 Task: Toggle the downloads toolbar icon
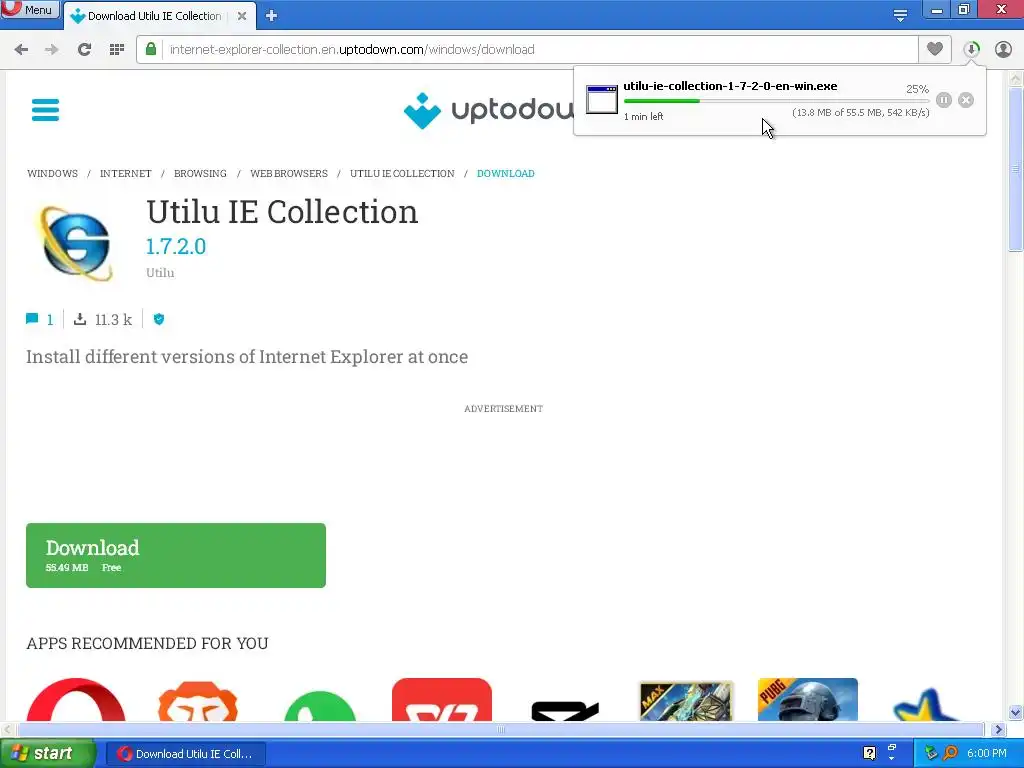click(971, 49)
